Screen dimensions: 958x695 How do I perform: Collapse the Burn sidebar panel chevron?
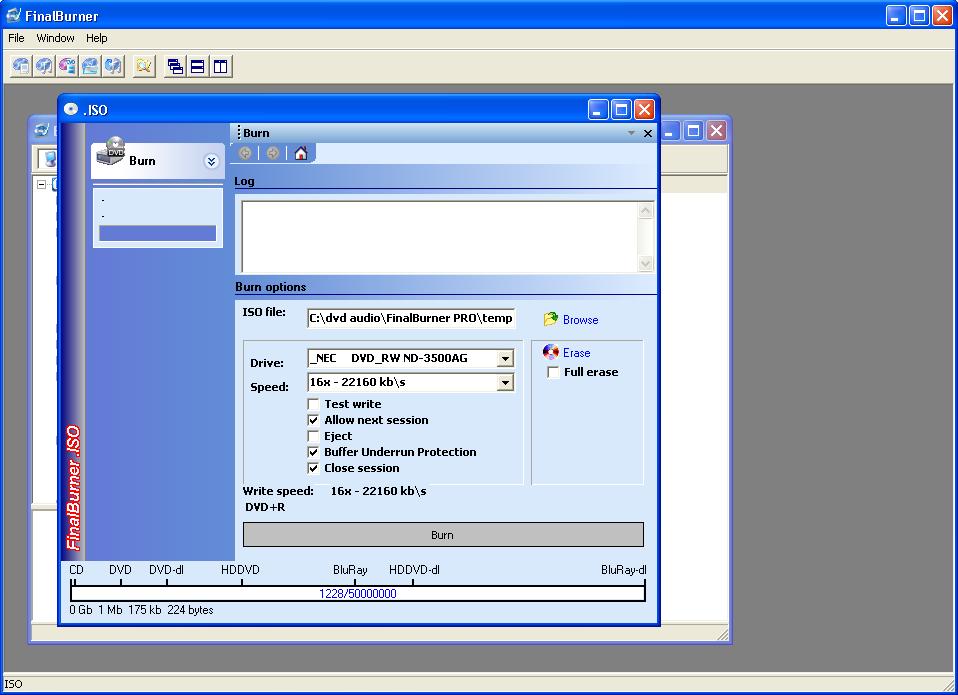[x=211, y=161]
